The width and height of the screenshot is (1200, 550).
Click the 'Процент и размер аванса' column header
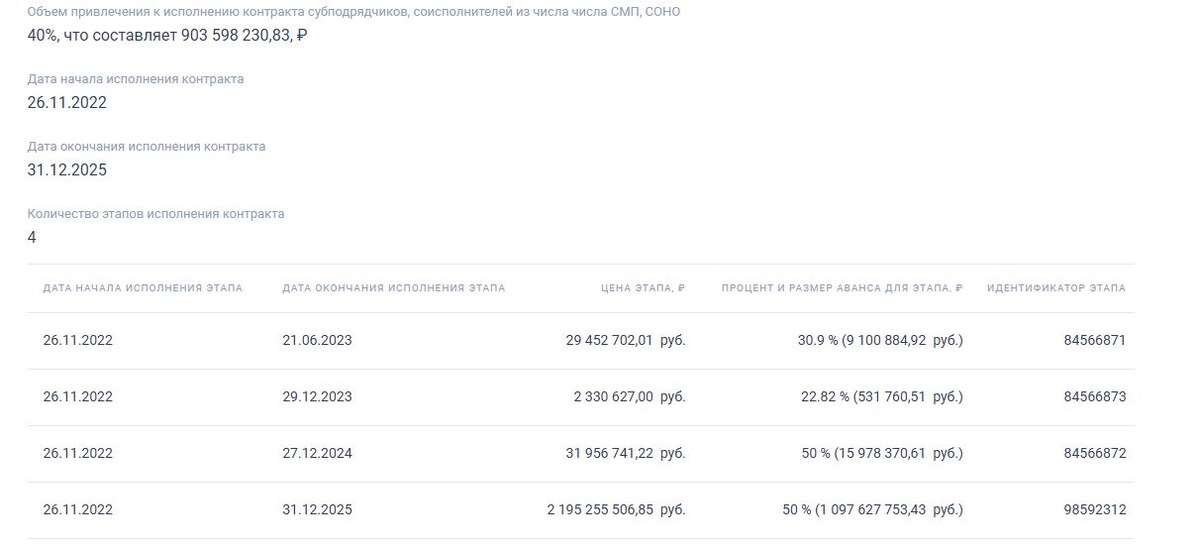(x=842, y=288)
